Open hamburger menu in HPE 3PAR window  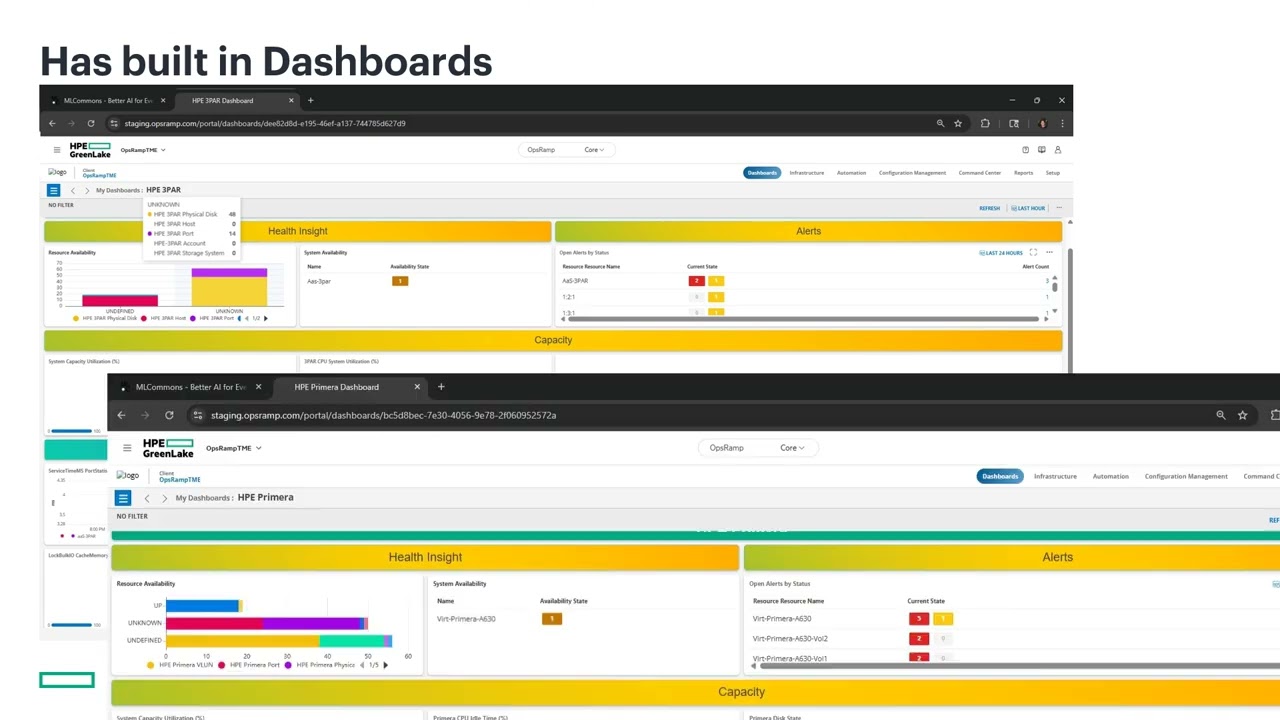(57, 150)
